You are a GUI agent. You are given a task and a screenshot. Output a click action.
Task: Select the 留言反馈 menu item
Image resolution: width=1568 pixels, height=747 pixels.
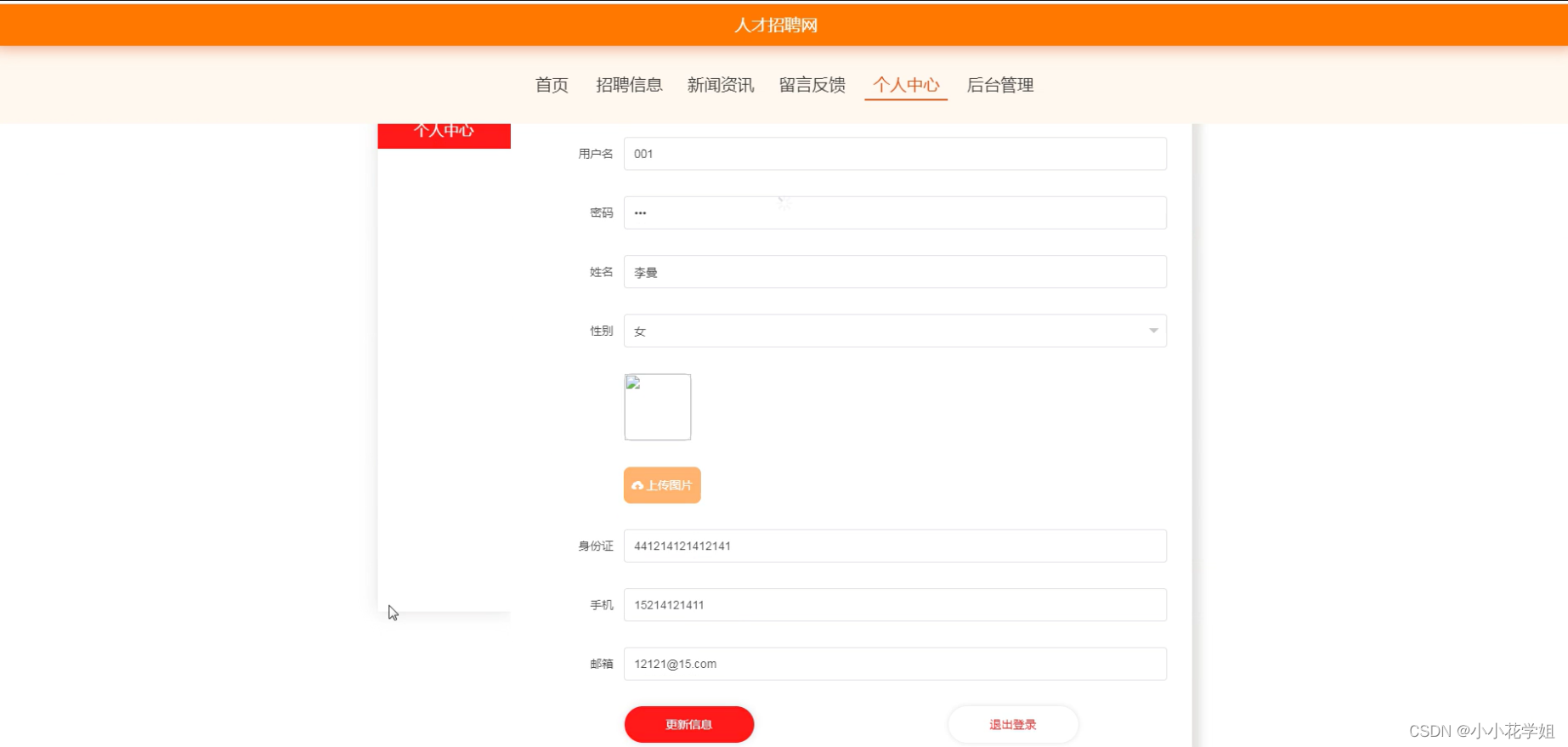coord(812,85)
